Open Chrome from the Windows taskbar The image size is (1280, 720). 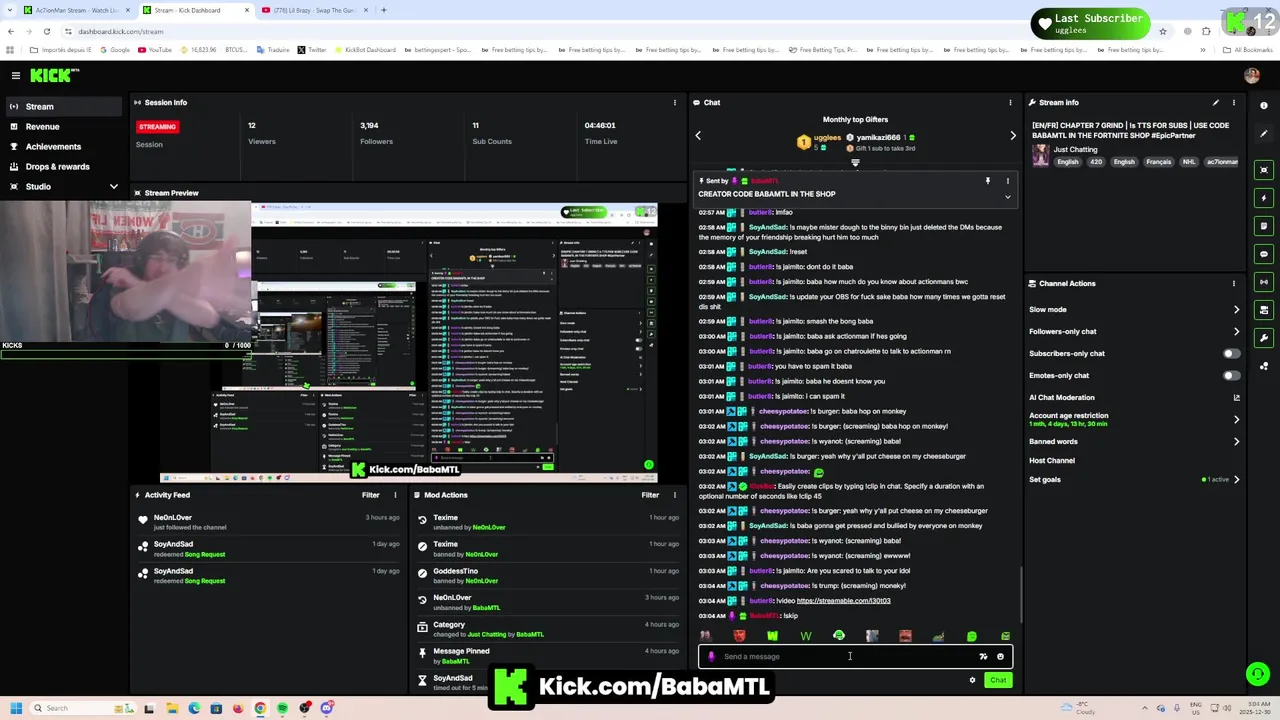click(x=260, y=708)
